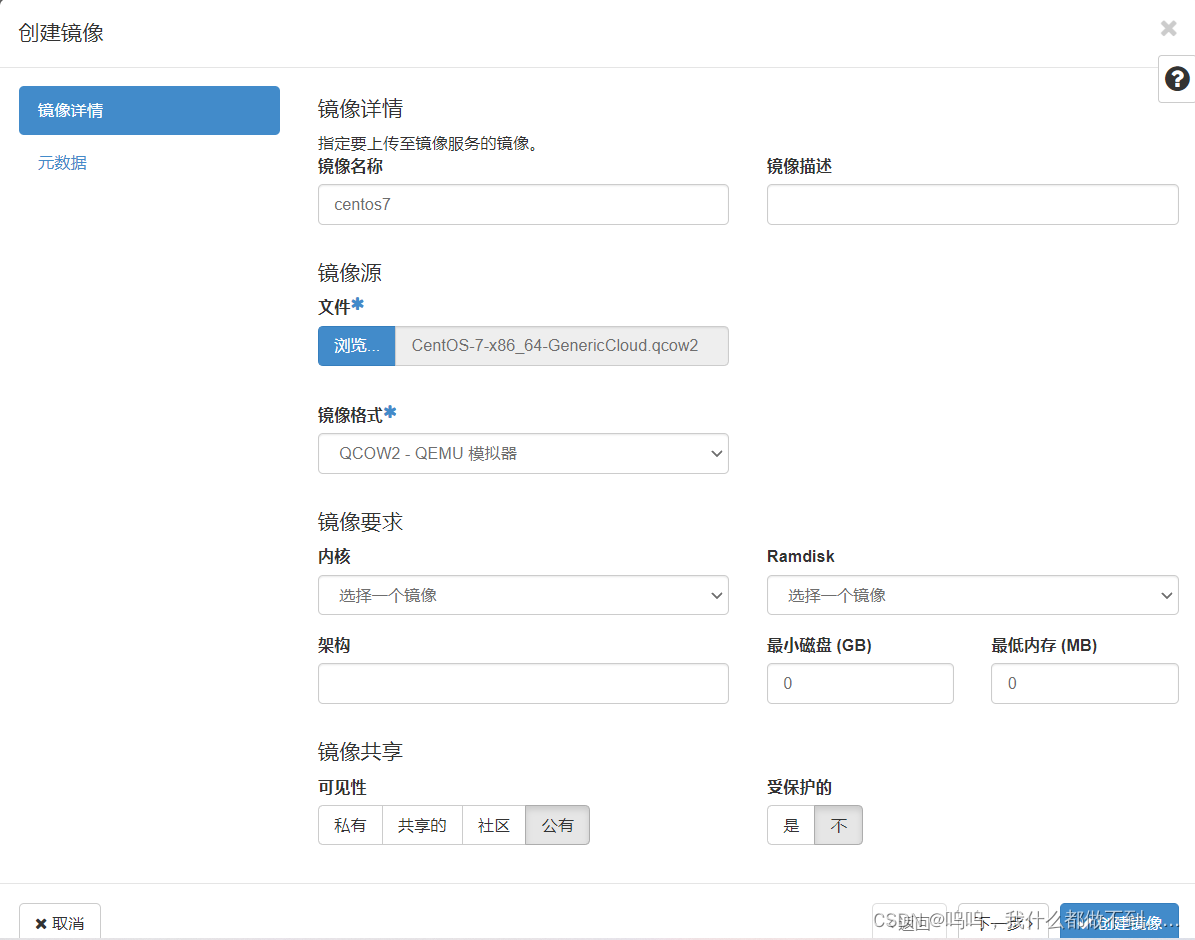
Task: Click into the 镜像描述 text field
Action: [971, 204]
